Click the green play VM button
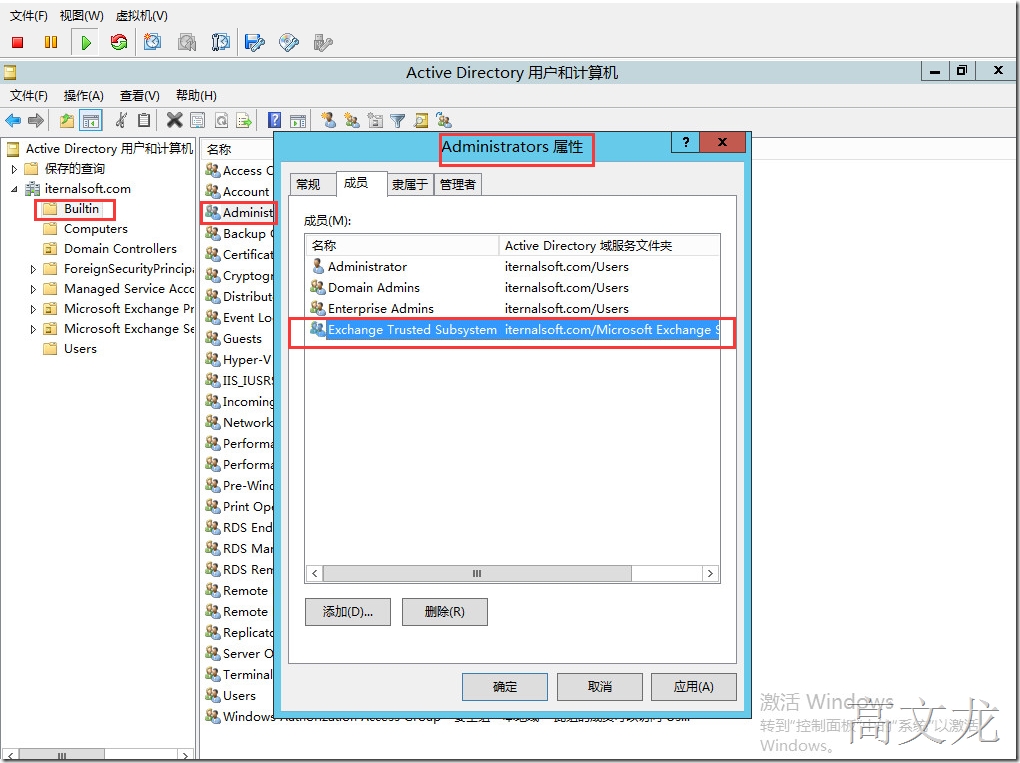 (85, 43)
